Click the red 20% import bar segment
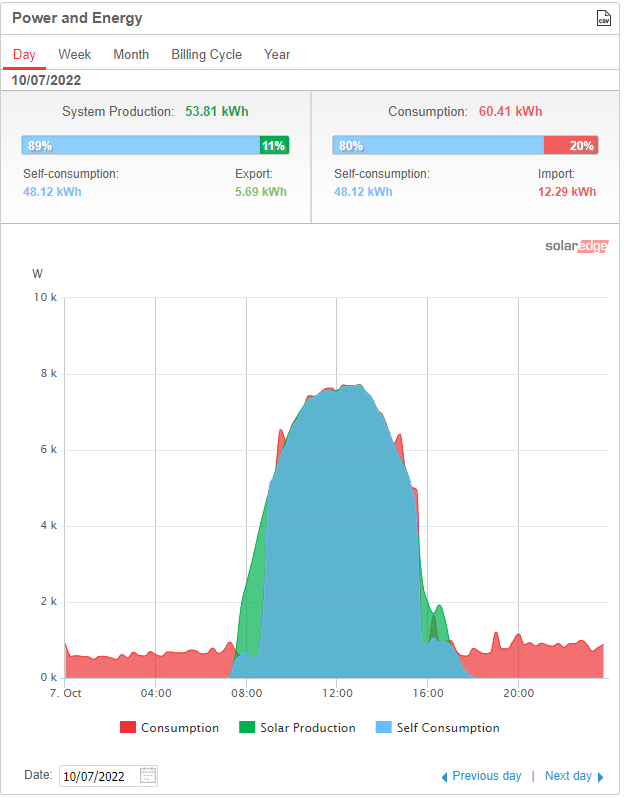 (x=571, y=146)
